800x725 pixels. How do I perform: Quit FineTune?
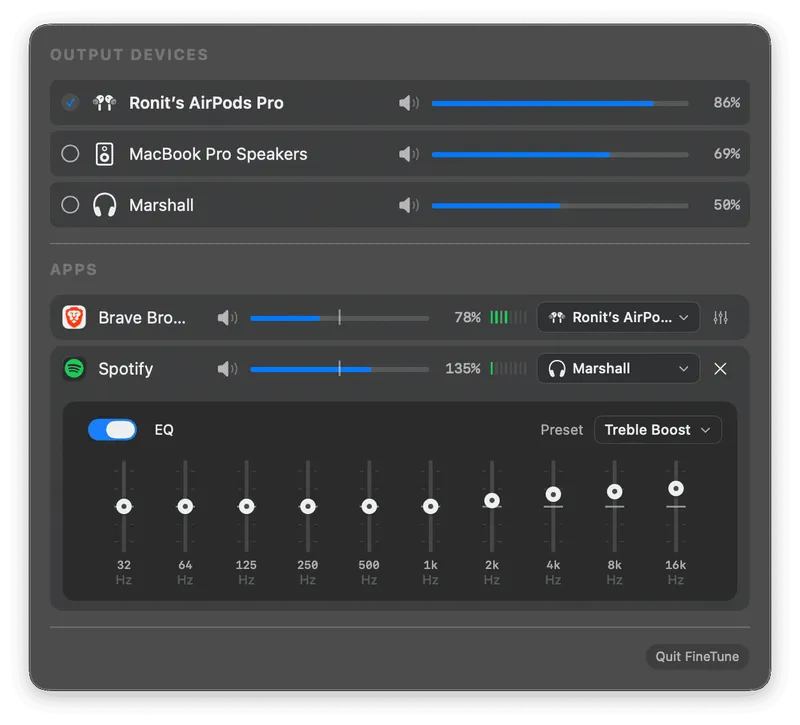click(697, 656)
